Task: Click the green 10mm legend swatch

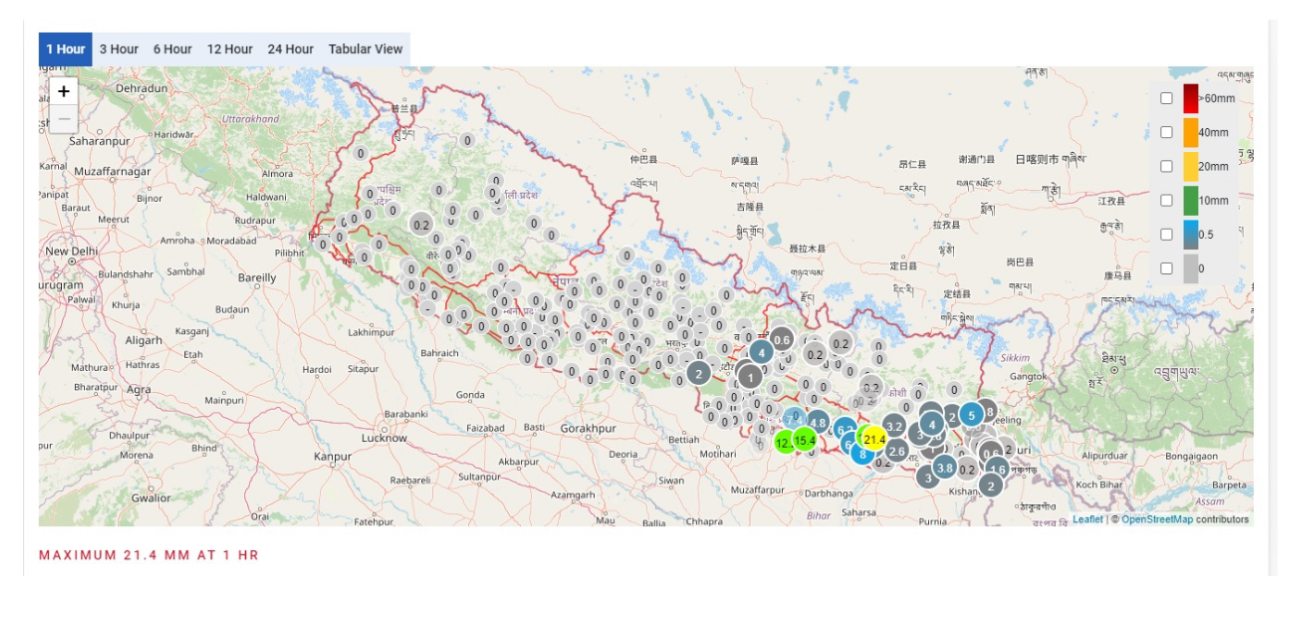Action: coord(1190,200)
